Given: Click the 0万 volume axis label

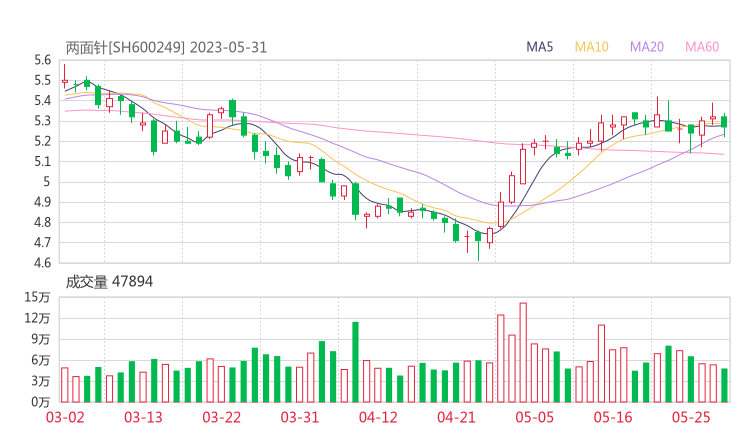Looking at the screenshot, I should (41, 402).
